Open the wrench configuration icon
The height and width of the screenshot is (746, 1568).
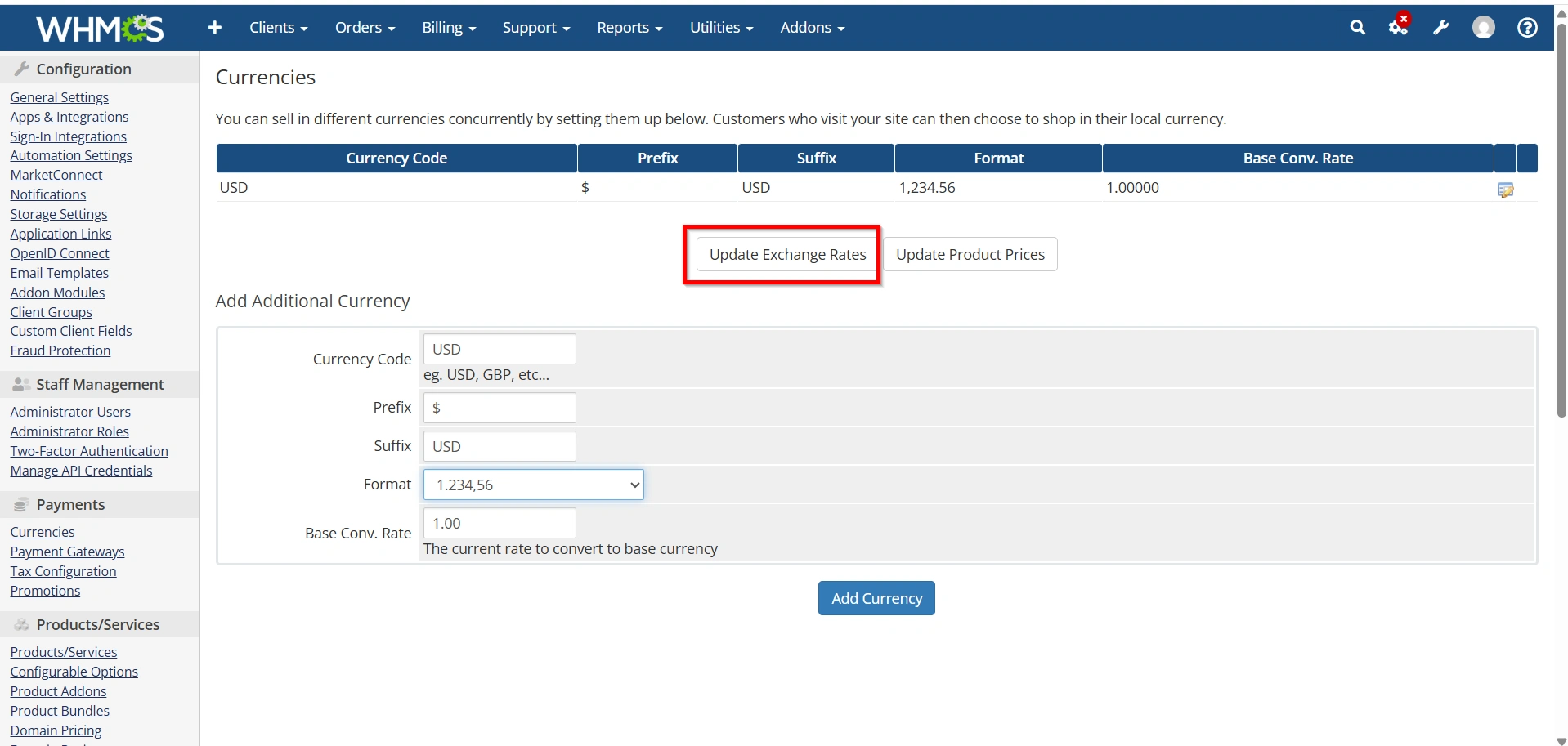pyautogui.click(x=1441, y=28)
